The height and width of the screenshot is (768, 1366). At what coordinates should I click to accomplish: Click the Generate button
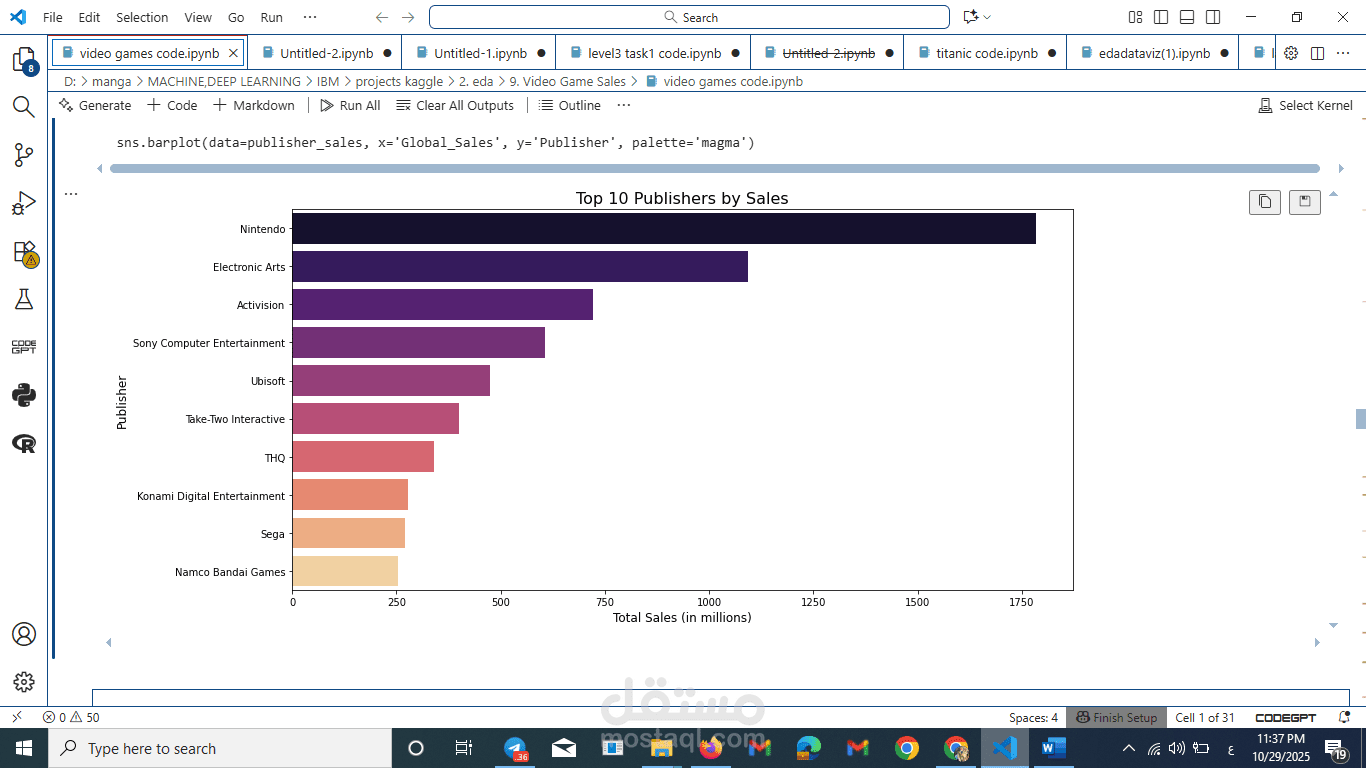pyautogui.click(x=95, y=105)
